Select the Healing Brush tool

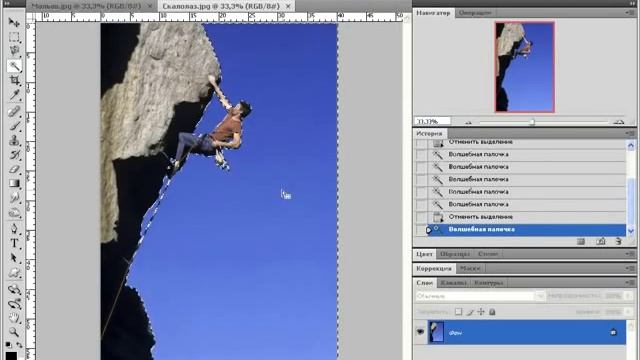click(14, 111)
